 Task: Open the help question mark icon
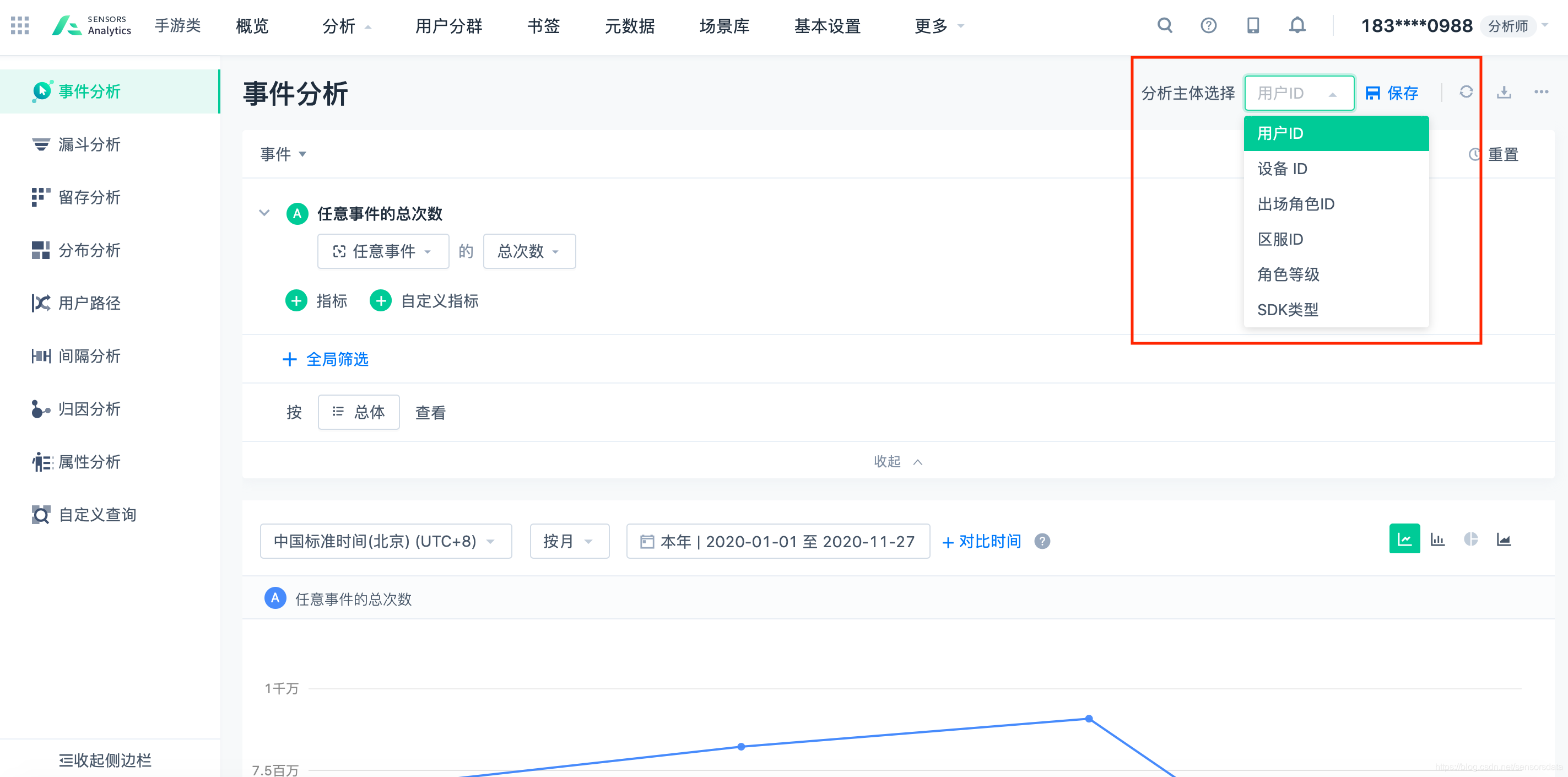tap(1208, 25)
